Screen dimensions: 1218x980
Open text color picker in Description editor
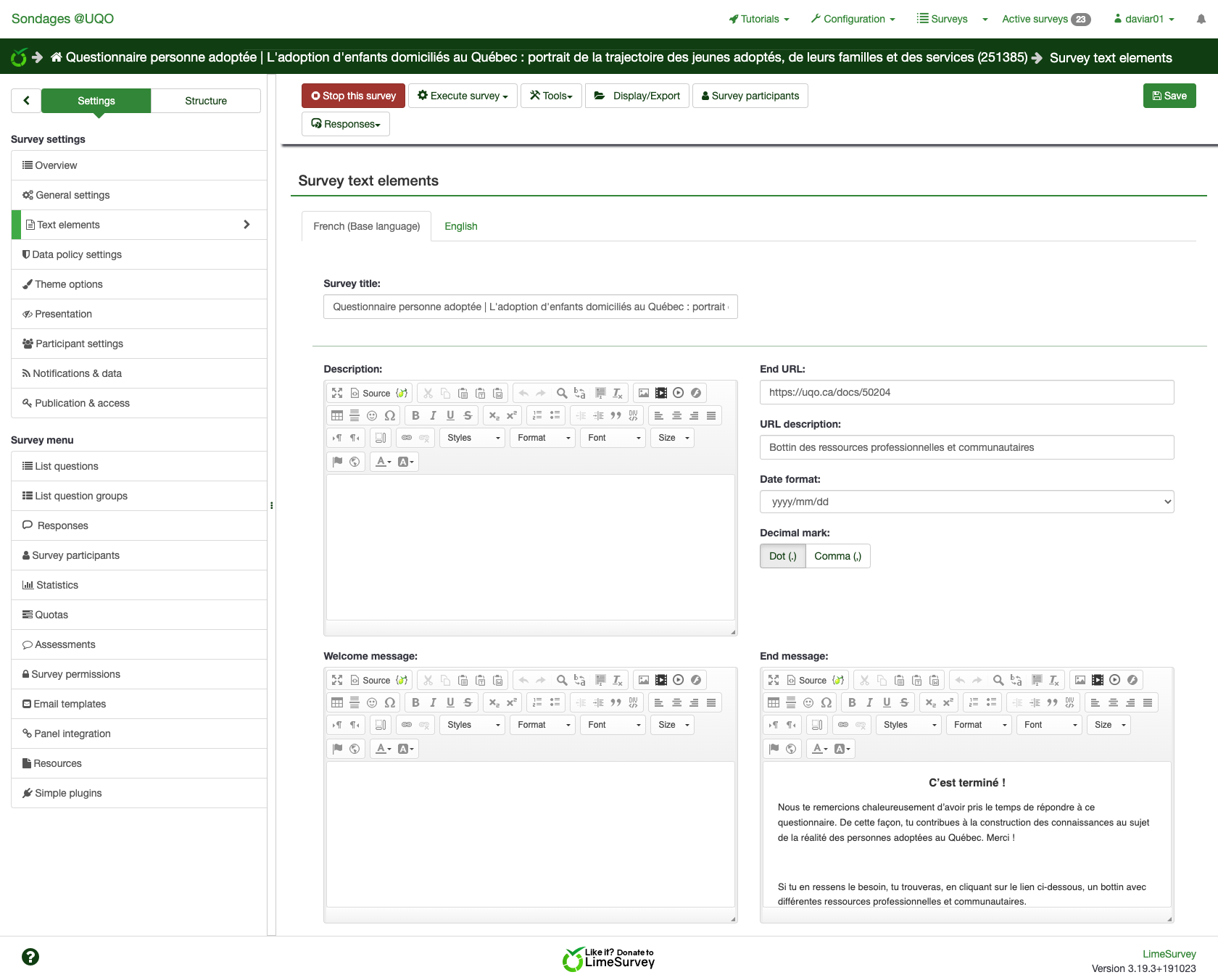pyautogui.click(x=383, y=462)
